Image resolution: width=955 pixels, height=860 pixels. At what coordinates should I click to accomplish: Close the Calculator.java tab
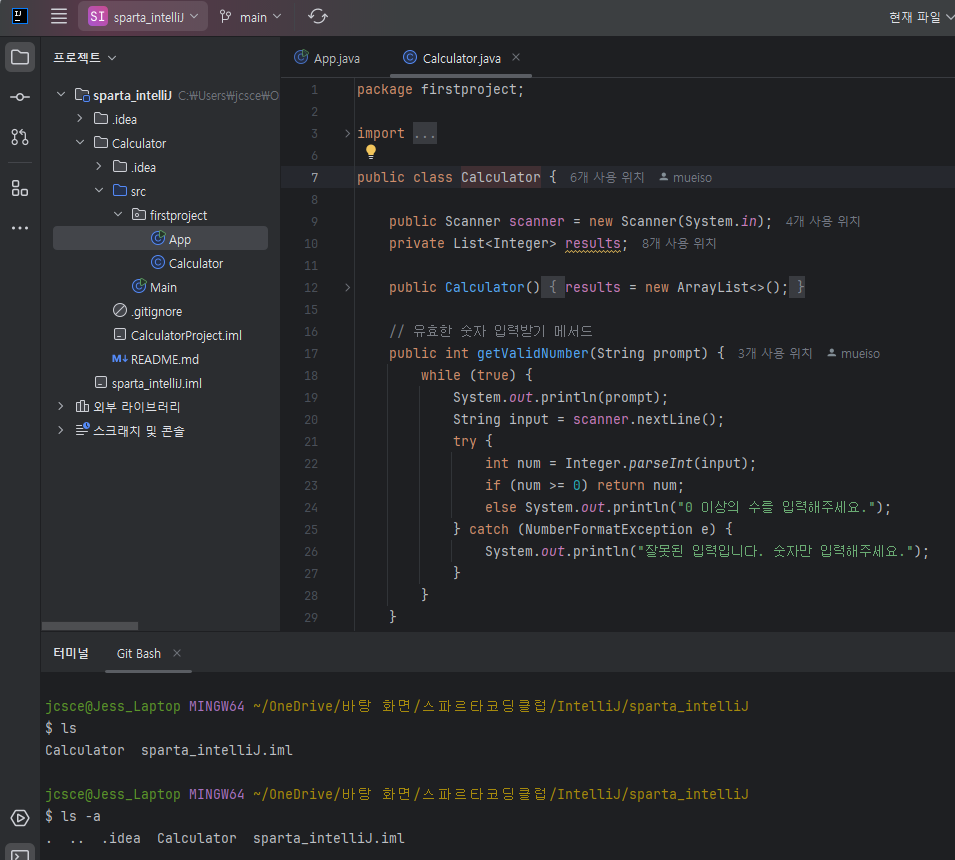coord(516,57)
